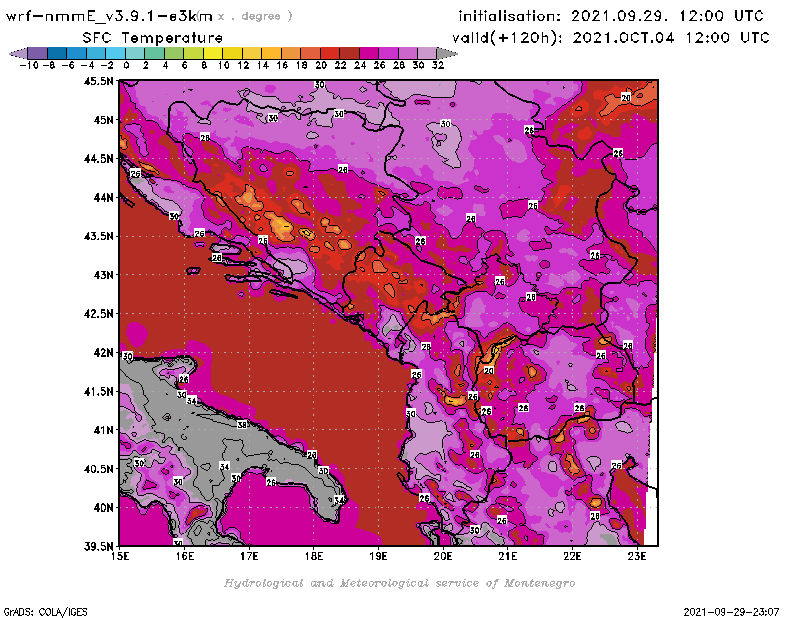
Task: Click the '40.5N' latitude axis label
Action: (x=98, y=469)
